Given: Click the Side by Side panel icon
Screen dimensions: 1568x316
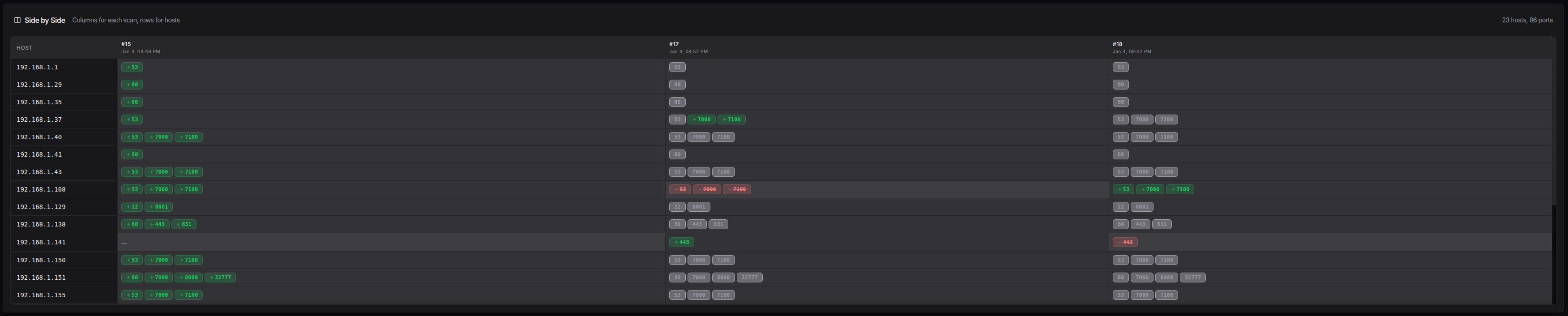Looking at the screenshot, I should [x=17, y=20].
